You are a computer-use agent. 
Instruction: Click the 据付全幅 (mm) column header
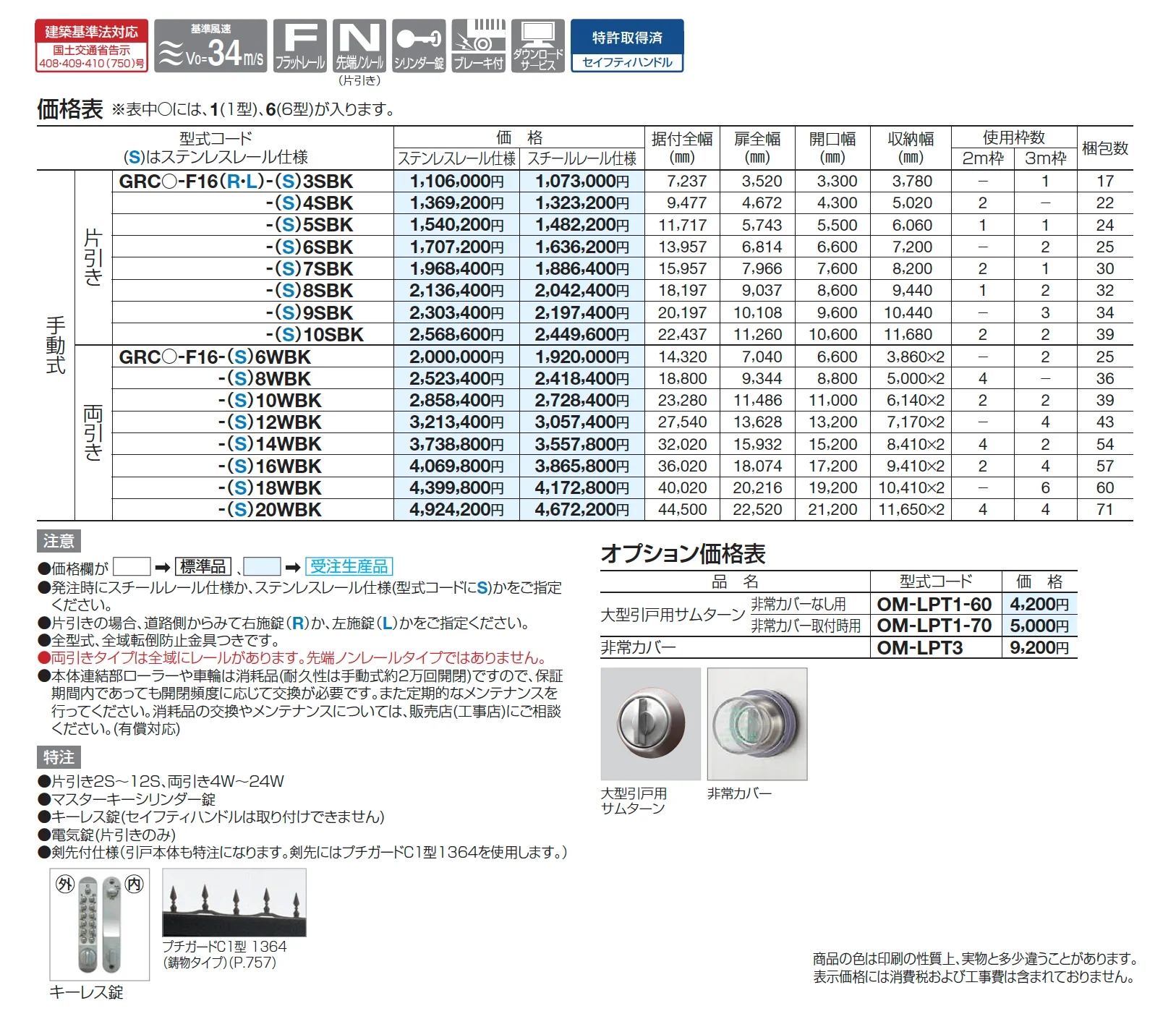pos(682,148)
